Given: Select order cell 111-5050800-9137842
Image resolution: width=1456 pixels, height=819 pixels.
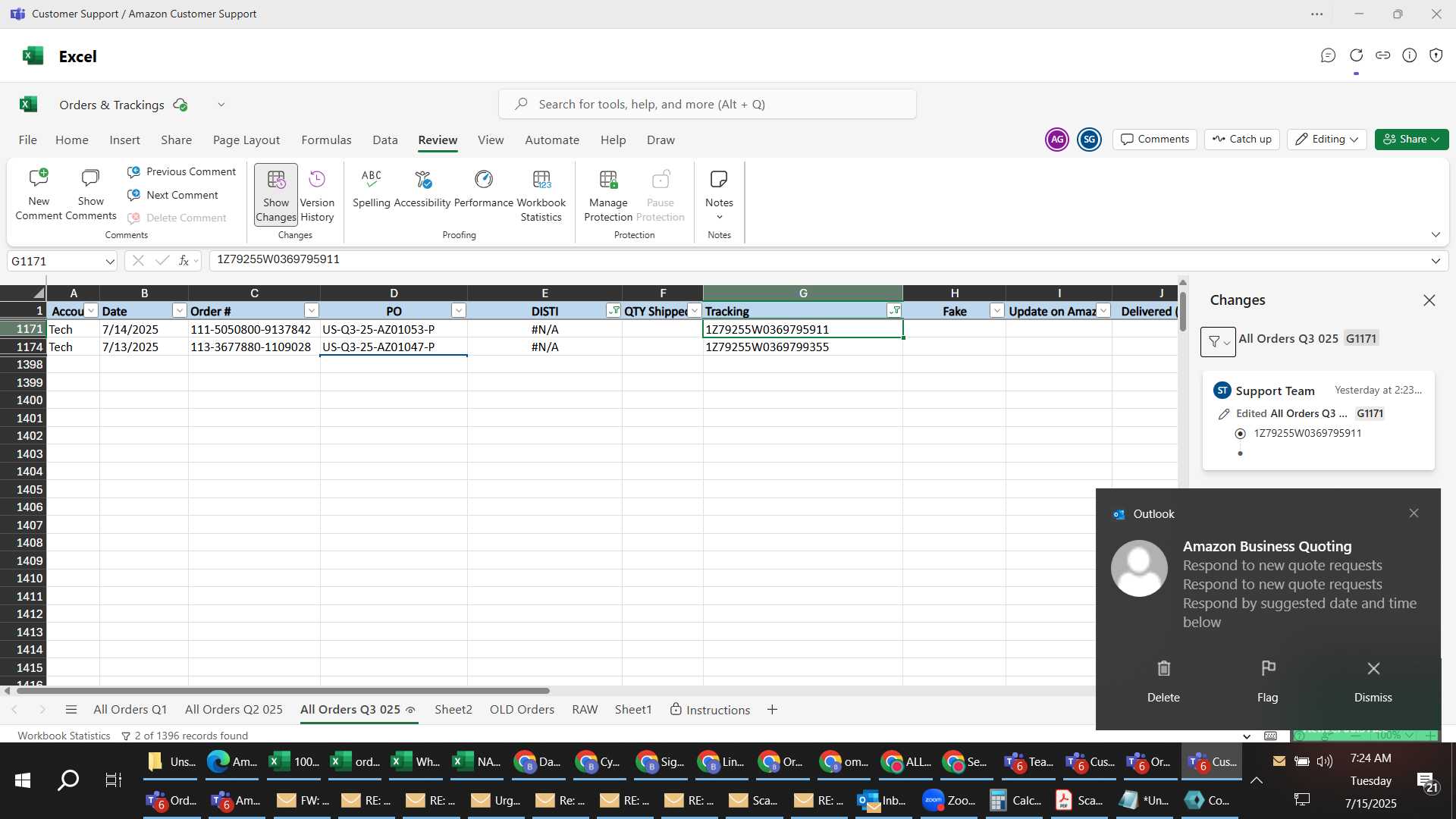Looking at the screenshot, I should [x=254, y=330].
